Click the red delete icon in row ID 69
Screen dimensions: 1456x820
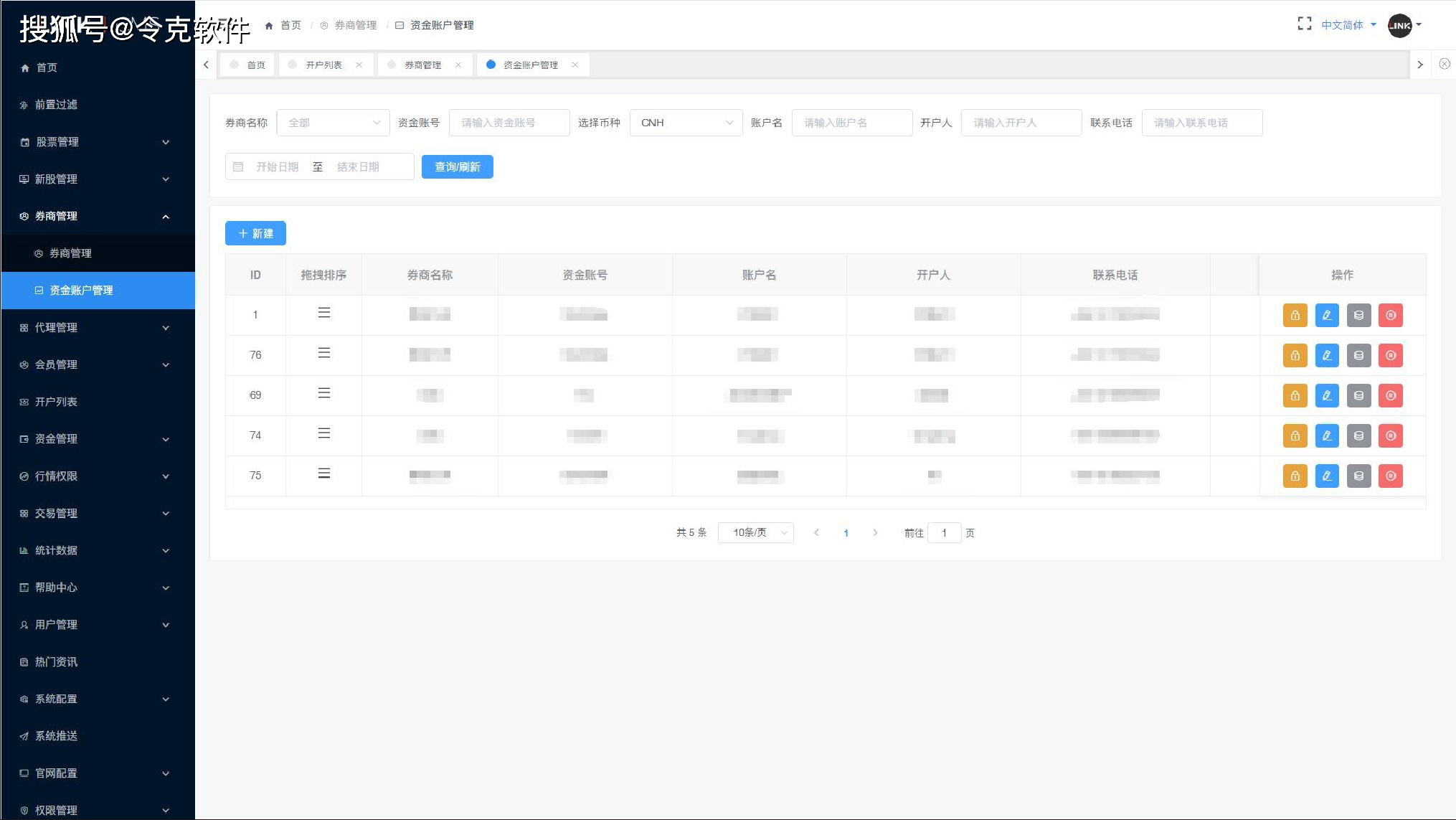click(x=1391, y=395)
